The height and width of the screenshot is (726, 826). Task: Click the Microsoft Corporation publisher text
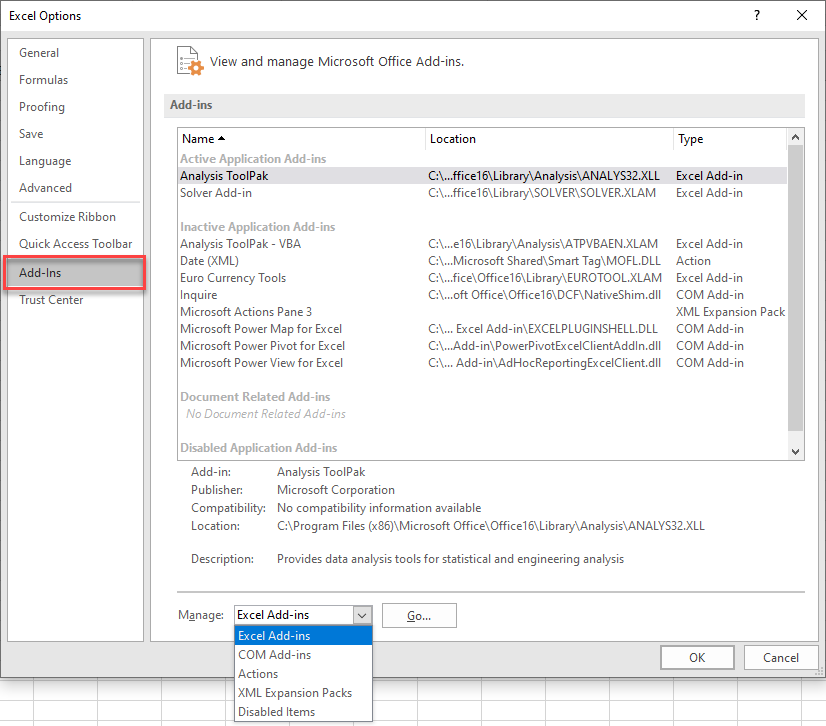(336, 490)
